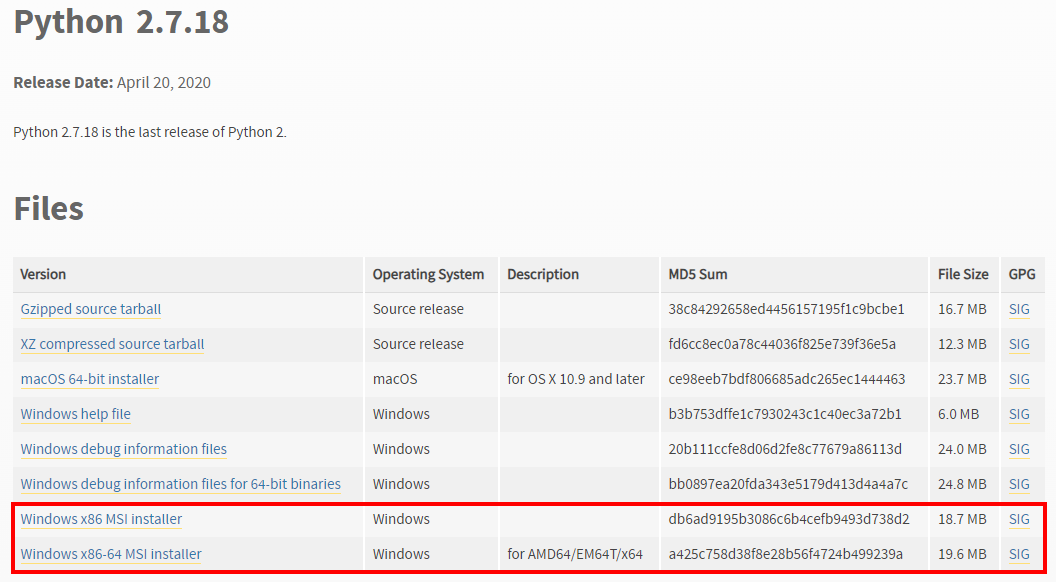This screenshot has width=1056, height=582.
Task: Open the macOS 64-bit installer link
Action: (x=90, y=379)
